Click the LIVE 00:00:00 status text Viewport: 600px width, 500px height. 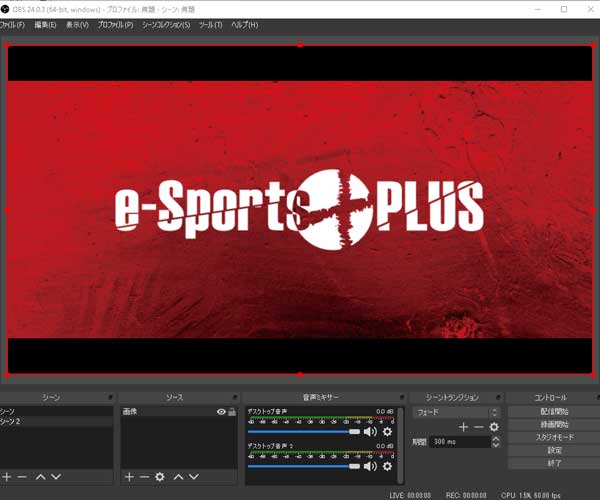click(410, 495)
